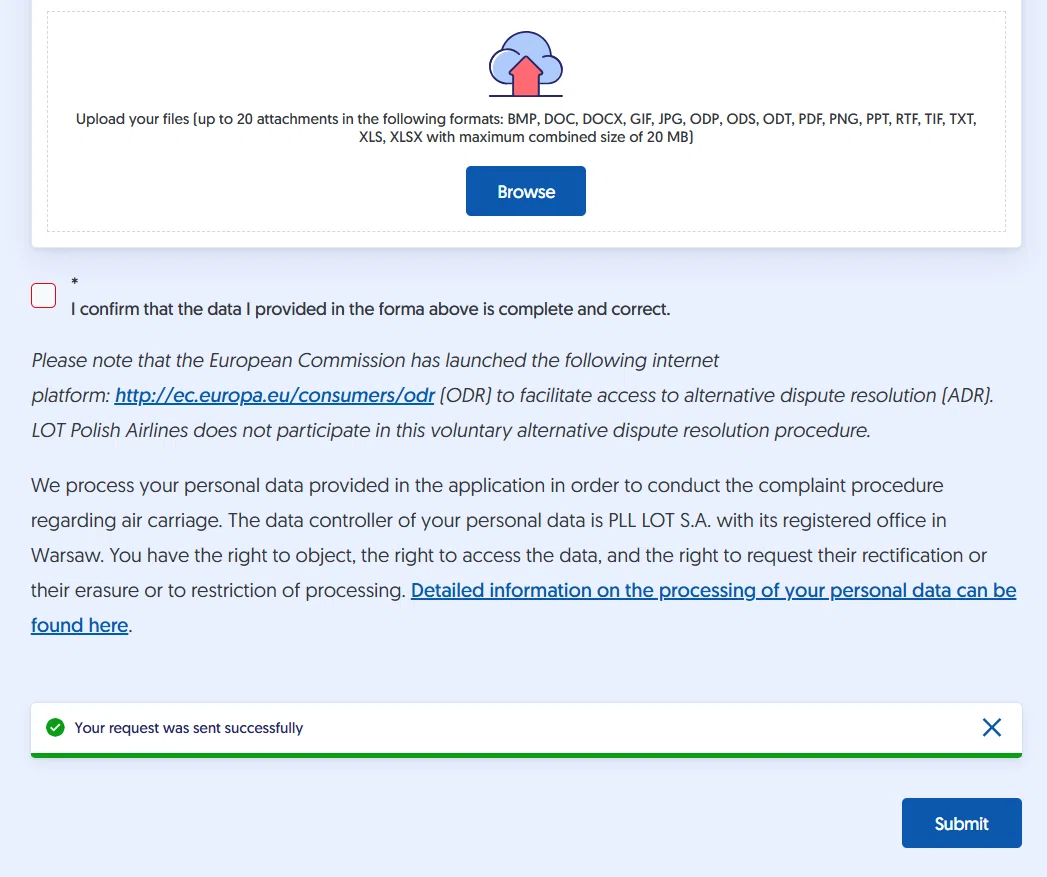
Task: Click the 'found here' link text
Action: (x=79, y=625)
